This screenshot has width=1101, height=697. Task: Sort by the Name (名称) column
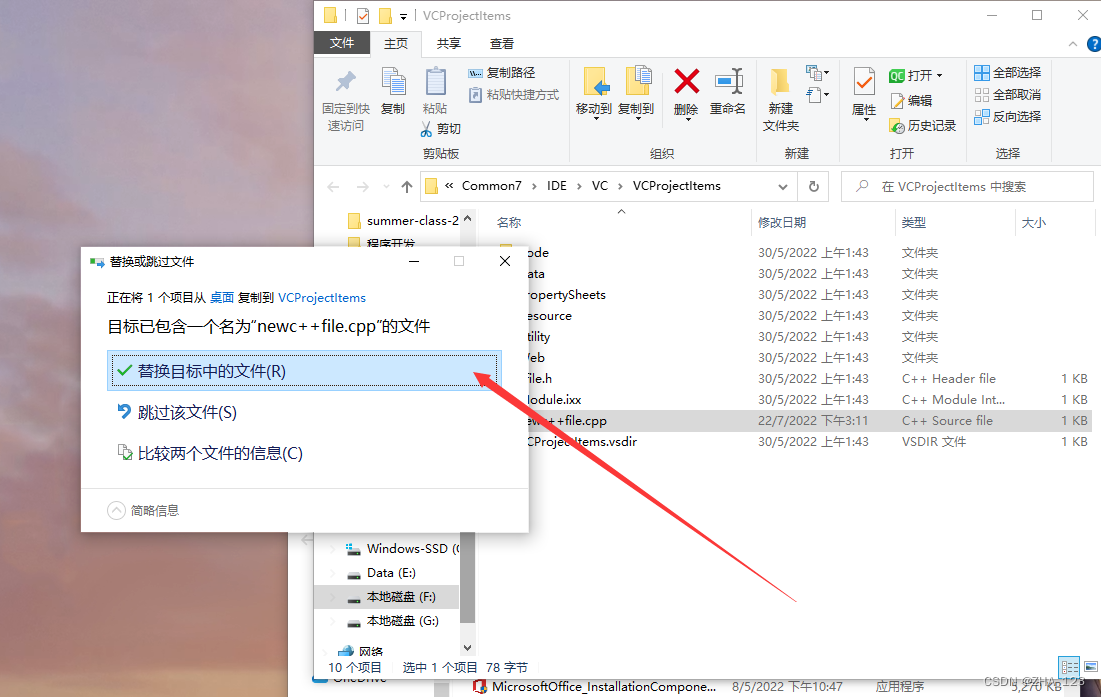tap(509, 223)
